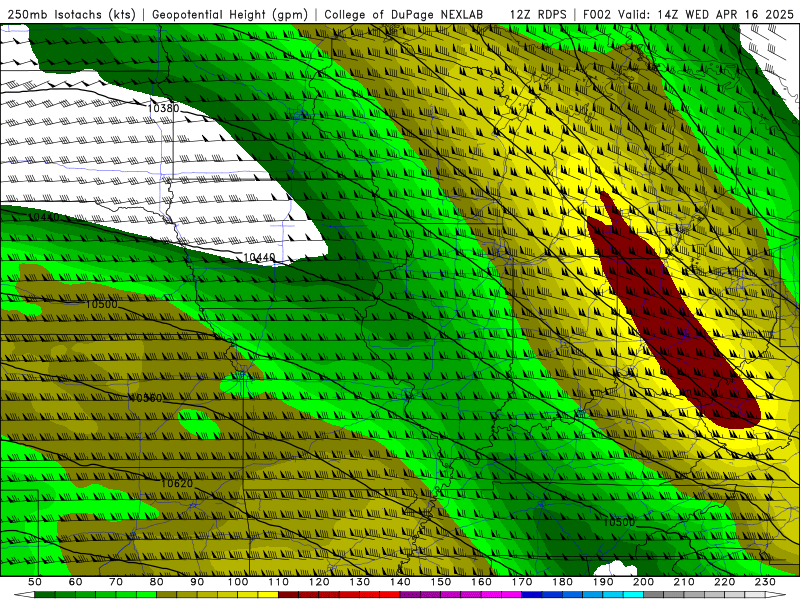Viewport: 800px width, 600px height.
Task: Click the legend value 160
Action: click(481, 582)
